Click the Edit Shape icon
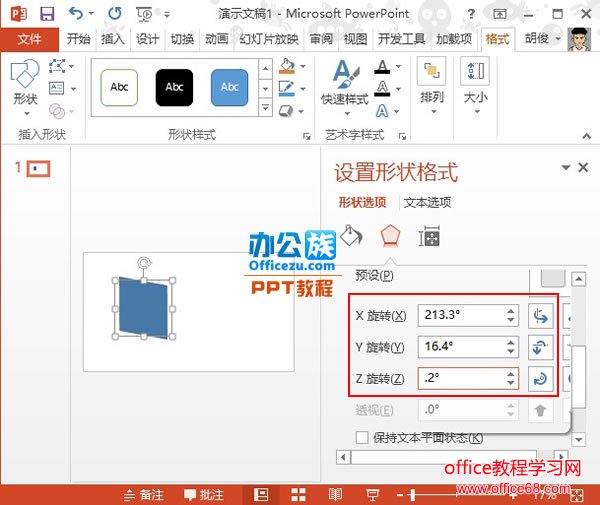Viewport: 600px width, 505px height. (x=57, y=66)
